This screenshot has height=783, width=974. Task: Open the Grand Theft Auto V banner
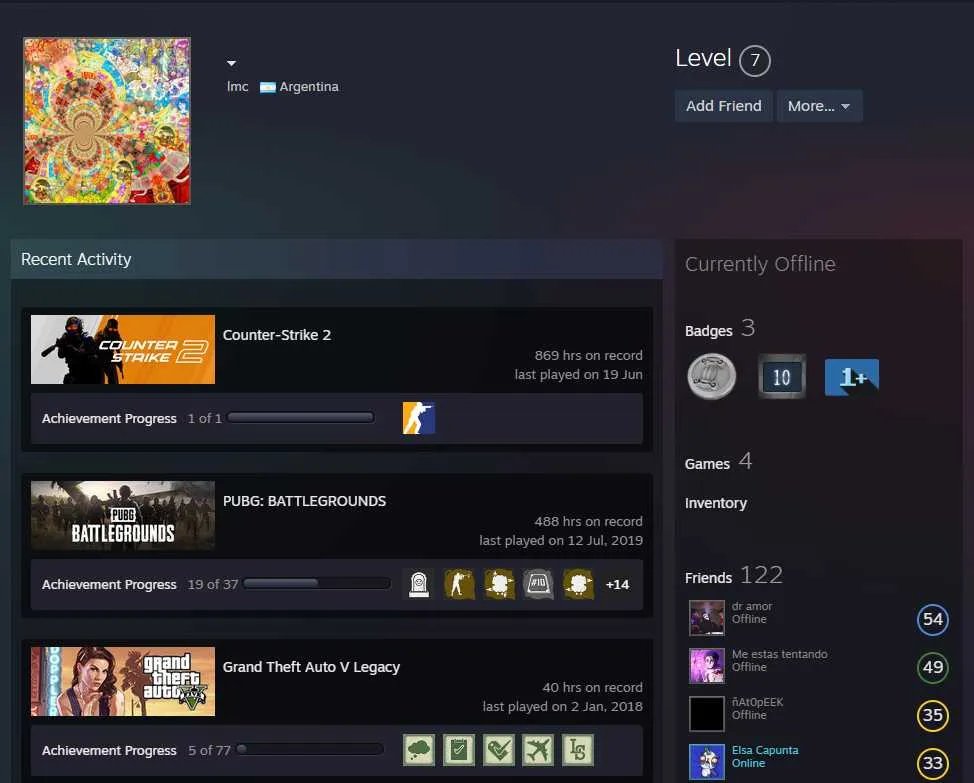123,681
